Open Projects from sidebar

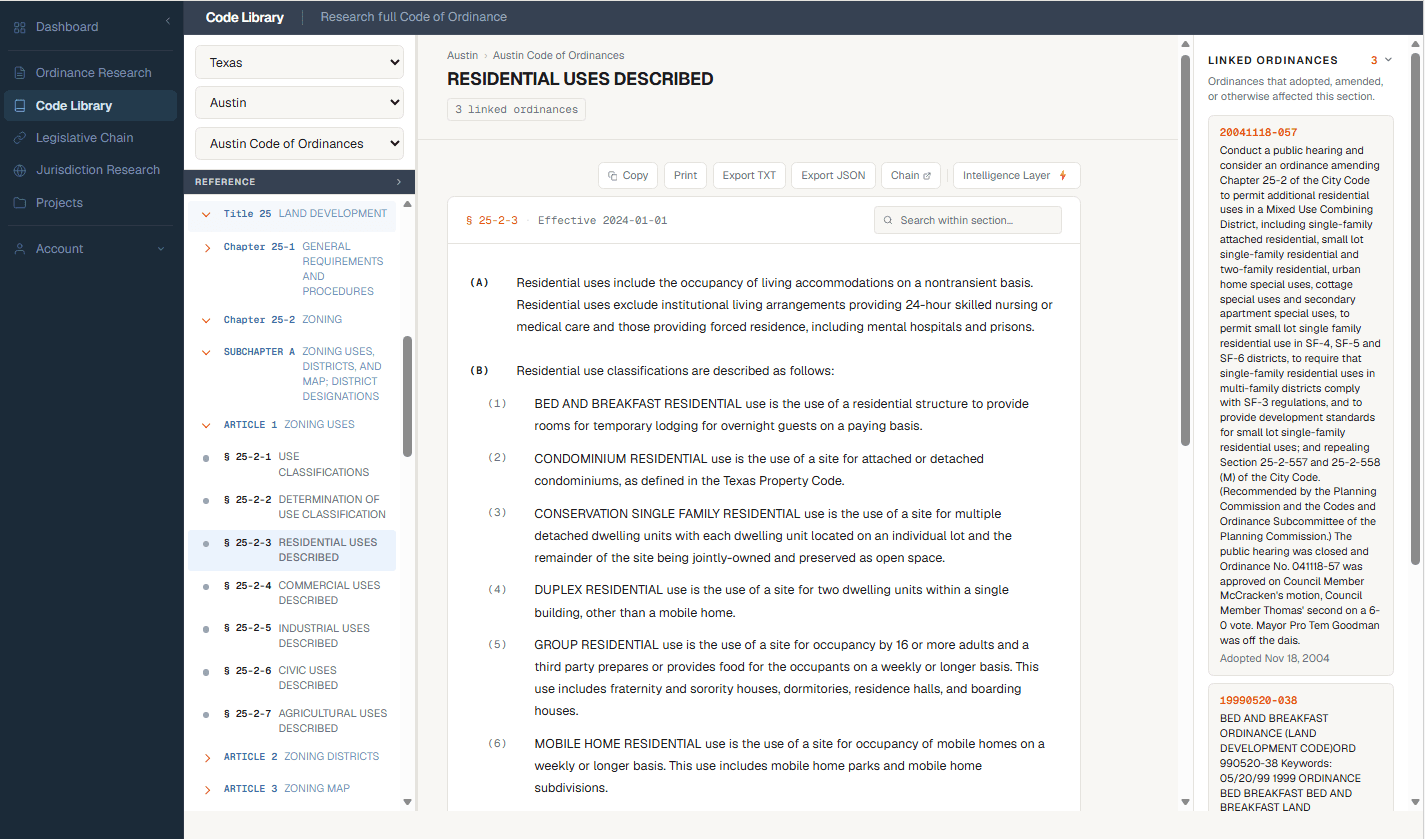point(90,203)
